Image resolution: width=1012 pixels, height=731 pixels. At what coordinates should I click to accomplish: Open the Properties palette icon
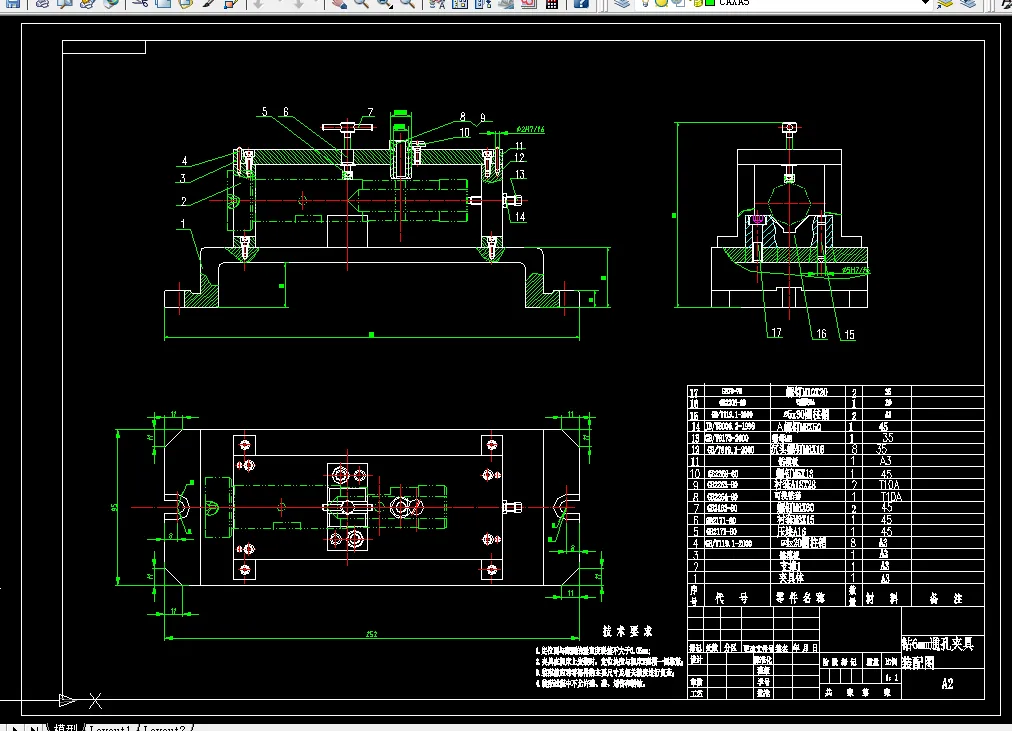(437, 3)
